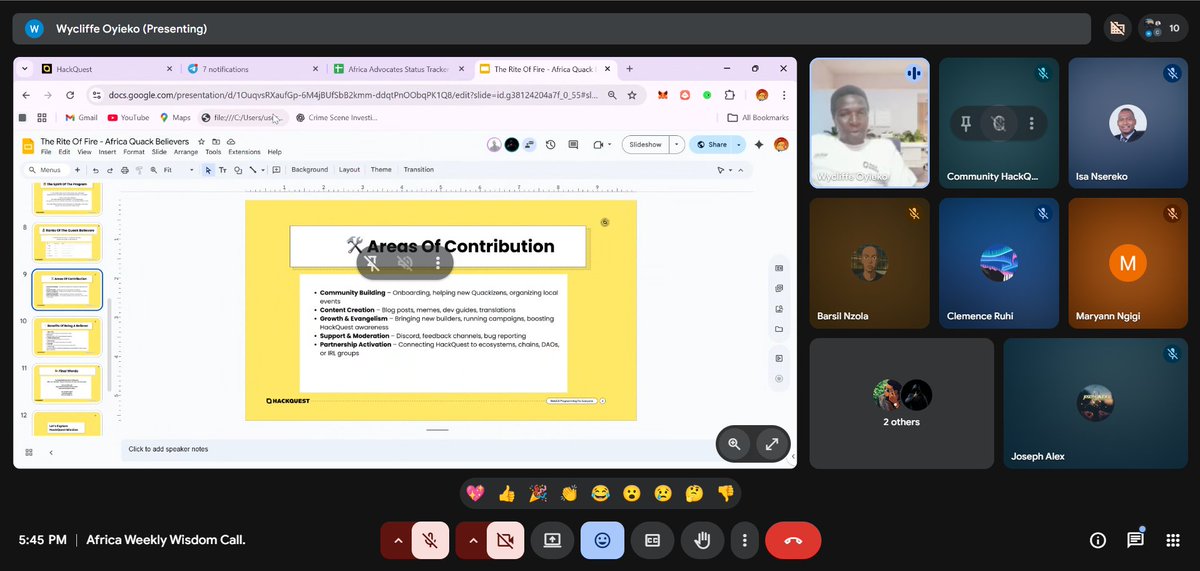Viewport: 1200px width, 571px height.
Task: Zoom into the presentation with magnifier
Action: (x=734, y=444)
